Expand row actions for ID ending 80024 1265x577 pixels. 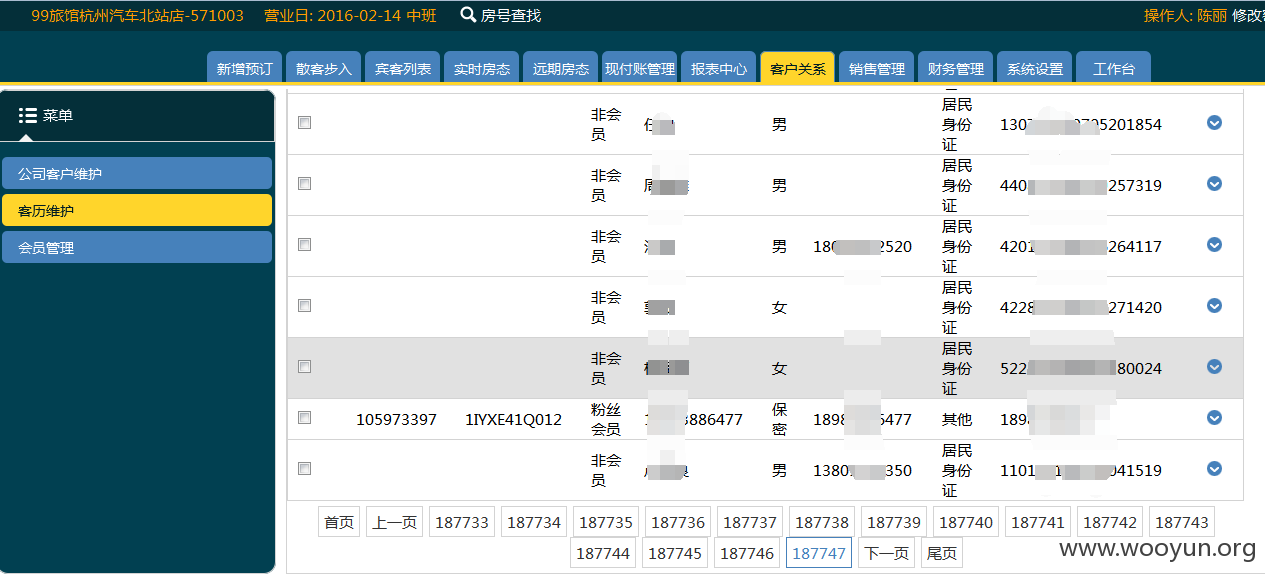click(1214, 366)
